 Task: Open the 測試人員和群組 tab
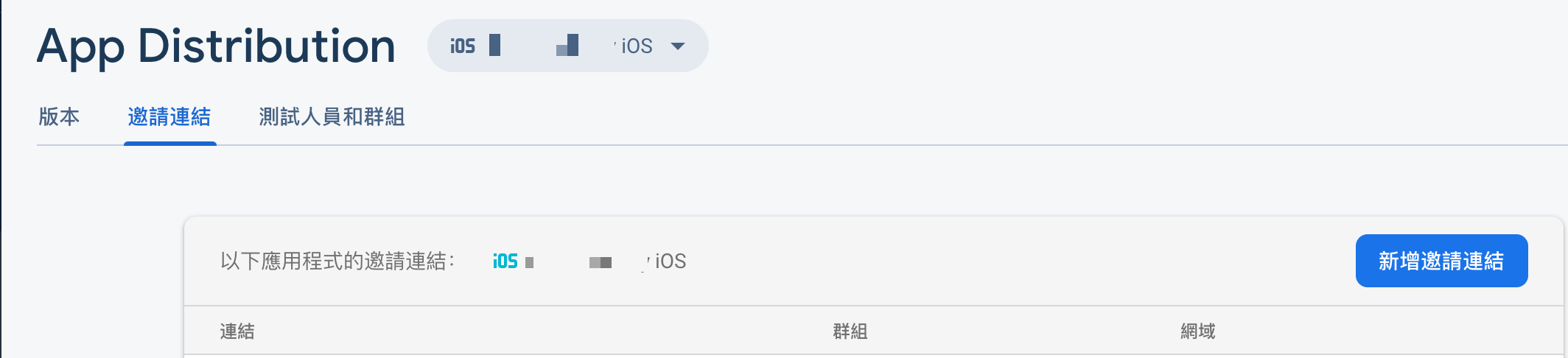(x=332, y=116)
